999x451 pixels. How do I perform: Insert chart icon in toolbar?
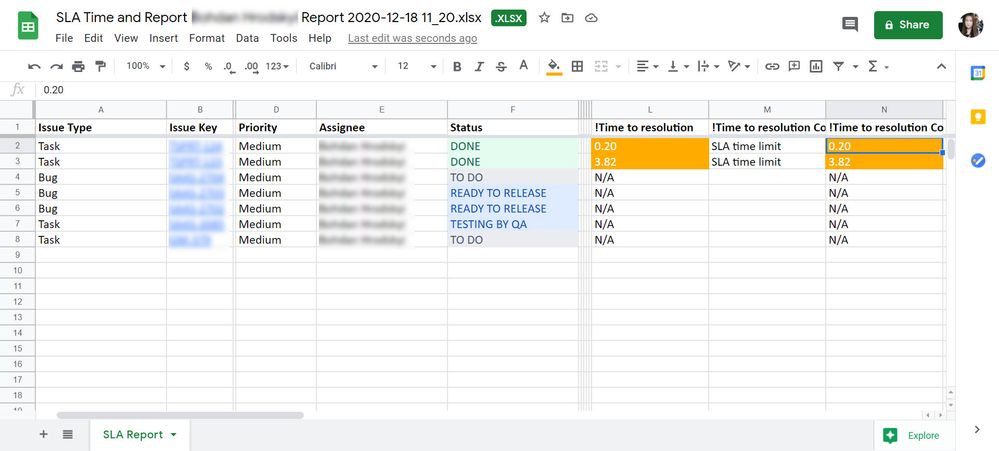816,66
